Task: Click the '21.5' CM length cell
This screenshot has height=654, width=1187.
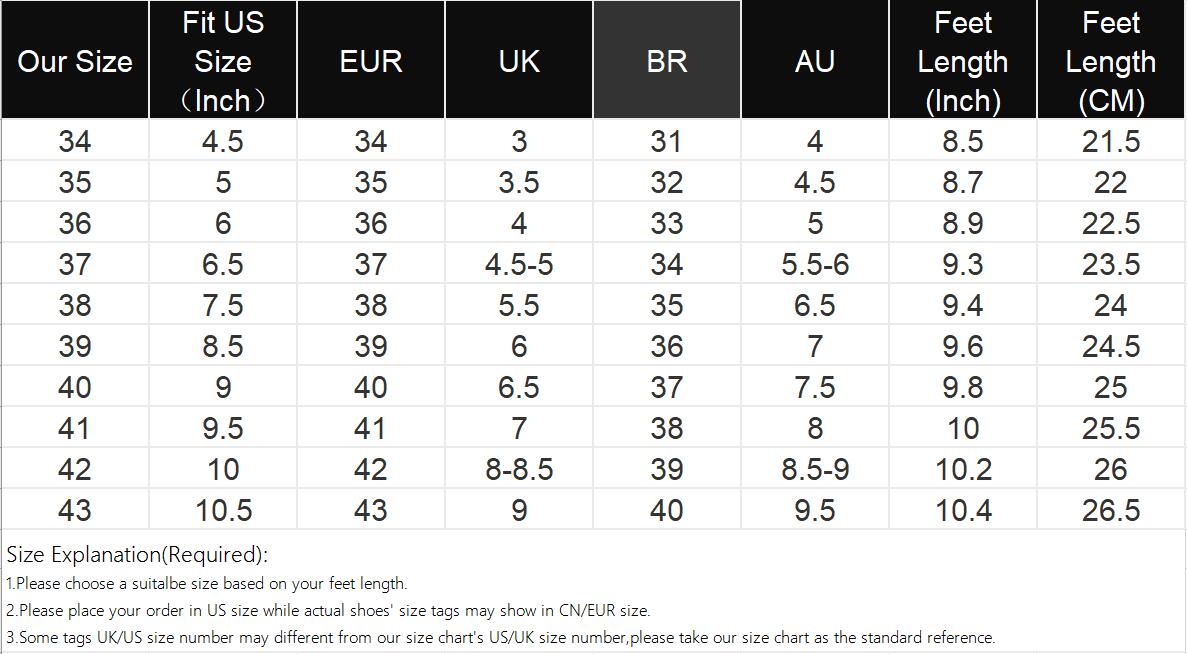Action: [1111, 142]
